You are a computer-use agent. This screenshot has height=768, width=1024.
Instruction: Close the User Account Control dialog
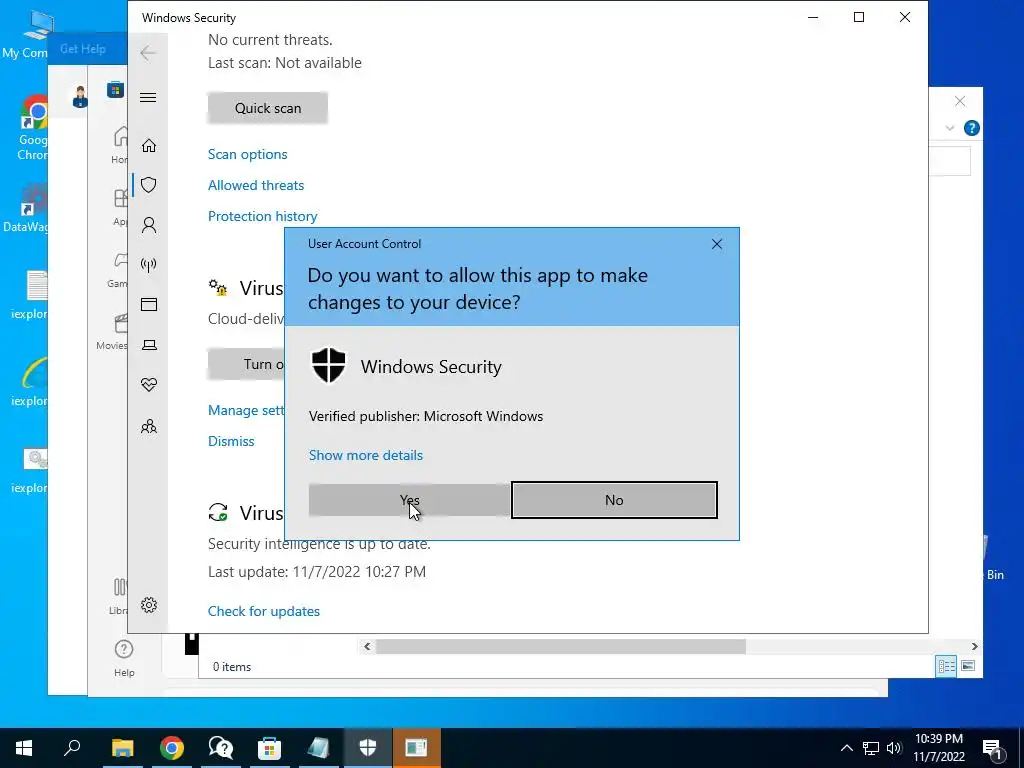pyautogui.click(x=716, y=244)
